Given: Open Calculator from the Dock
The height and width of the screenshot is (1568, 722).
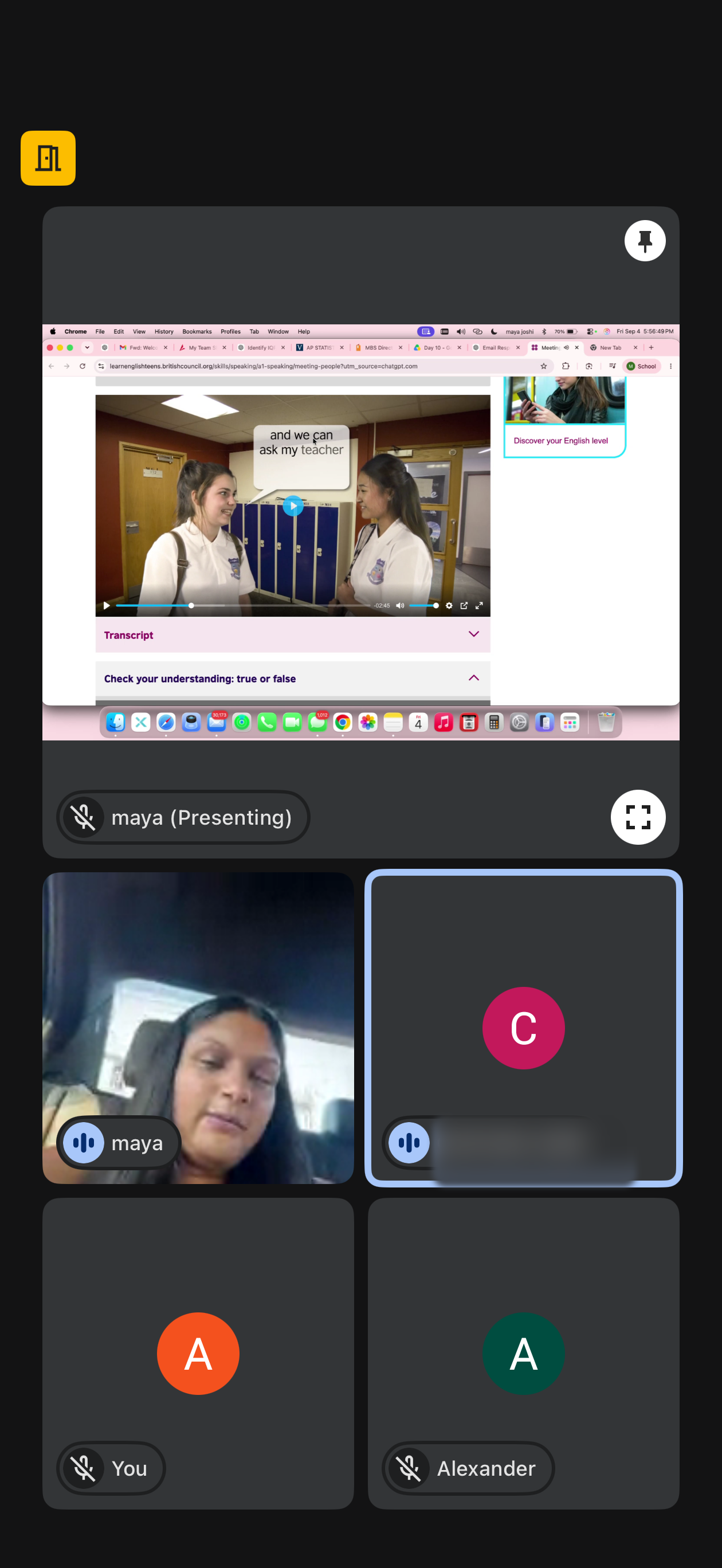Looking at the screenshot, I should click(x=494, y=723).
